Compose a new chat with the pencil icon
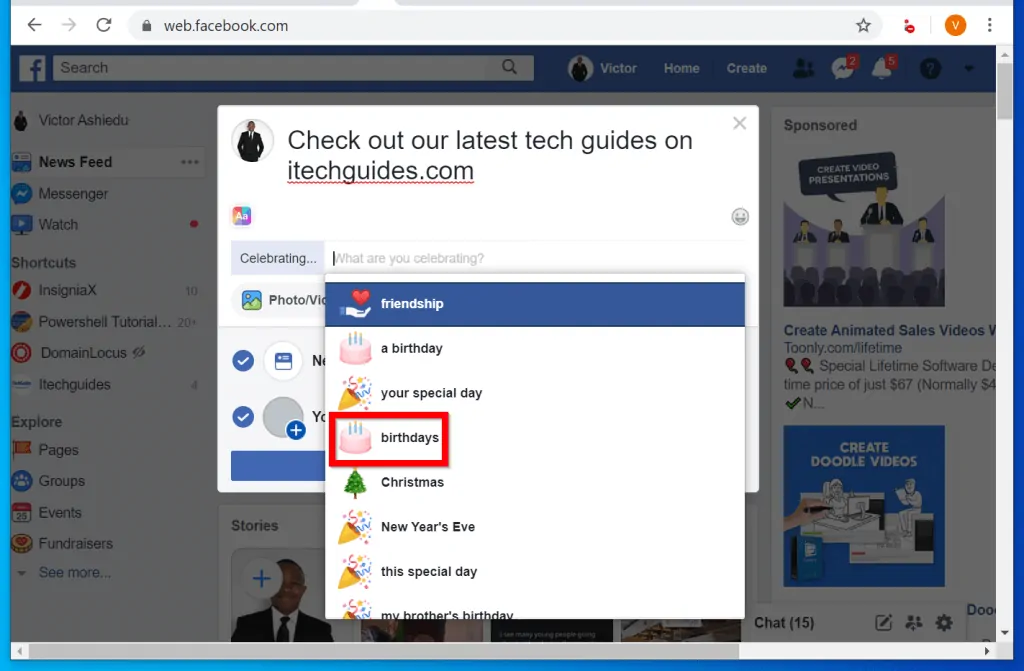This screenshot has width=1024, height=671. click(x=883, y=622)
